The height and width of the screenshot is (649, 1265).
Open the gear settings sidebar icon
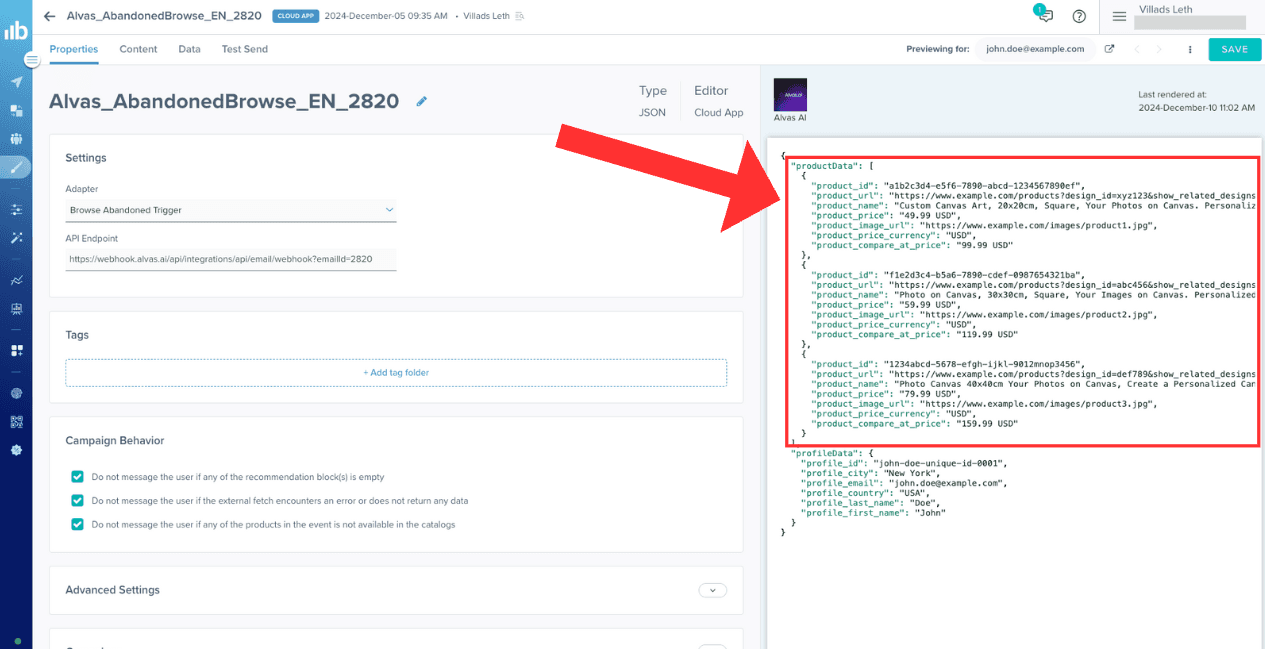[x=16, y=450]
